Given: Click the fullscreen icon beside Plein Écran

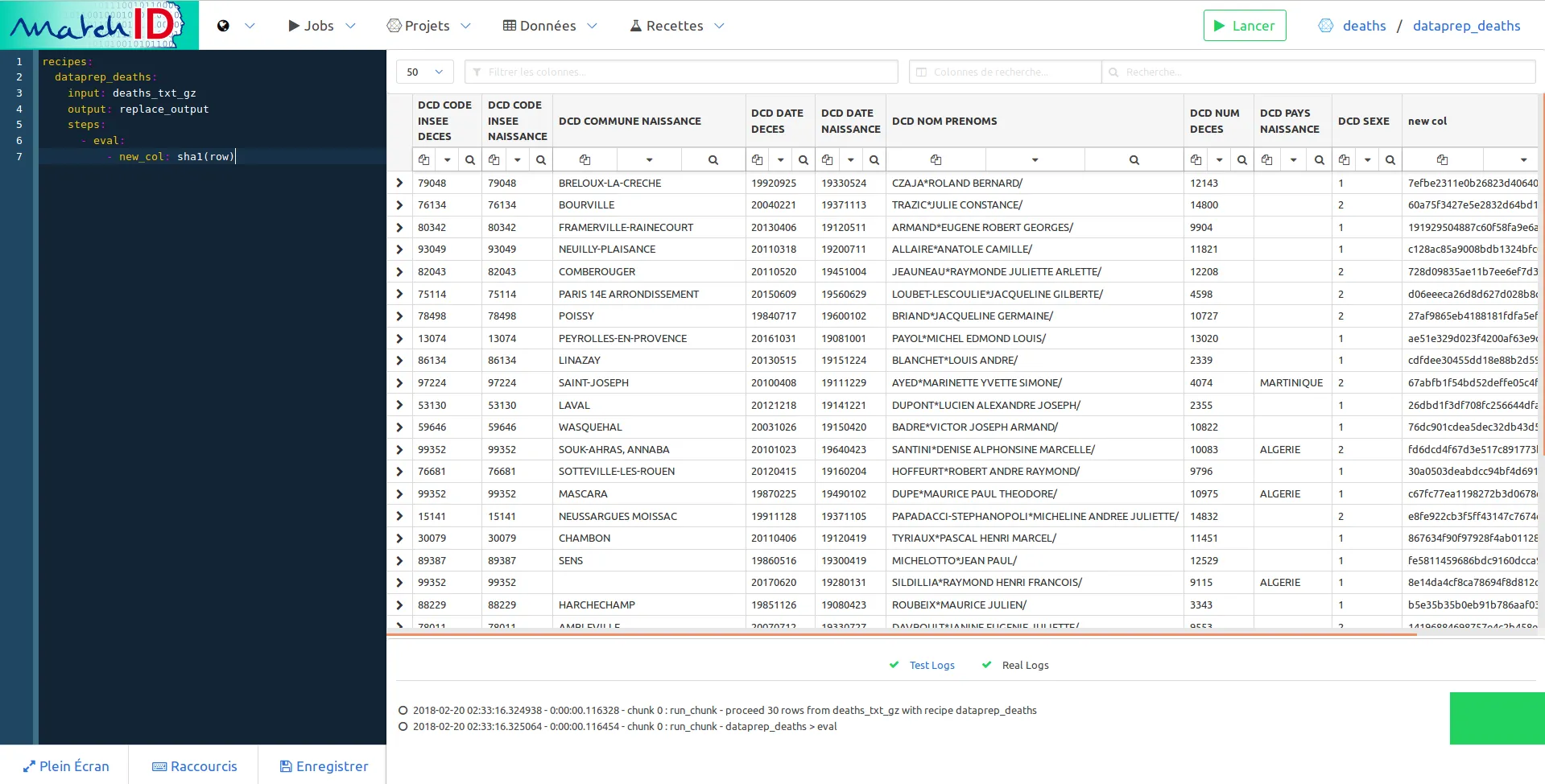Looking at the screenshot, I should point(30,765).
